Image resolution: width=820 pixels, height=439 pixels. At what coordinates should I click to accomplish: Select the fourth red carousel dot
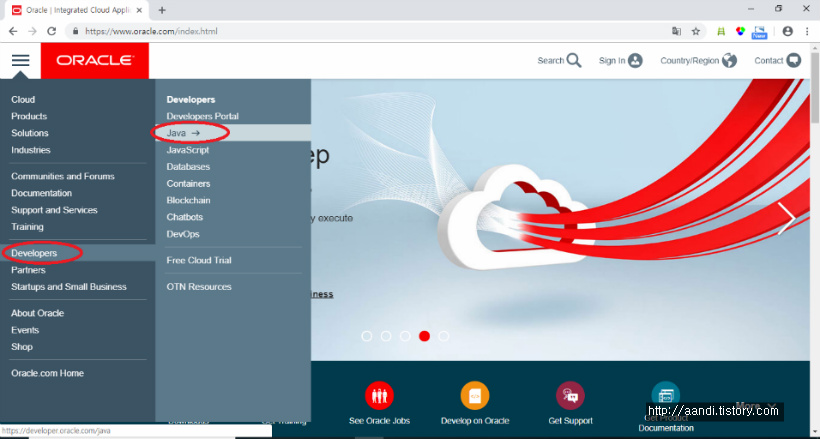[x=425, y=336]
